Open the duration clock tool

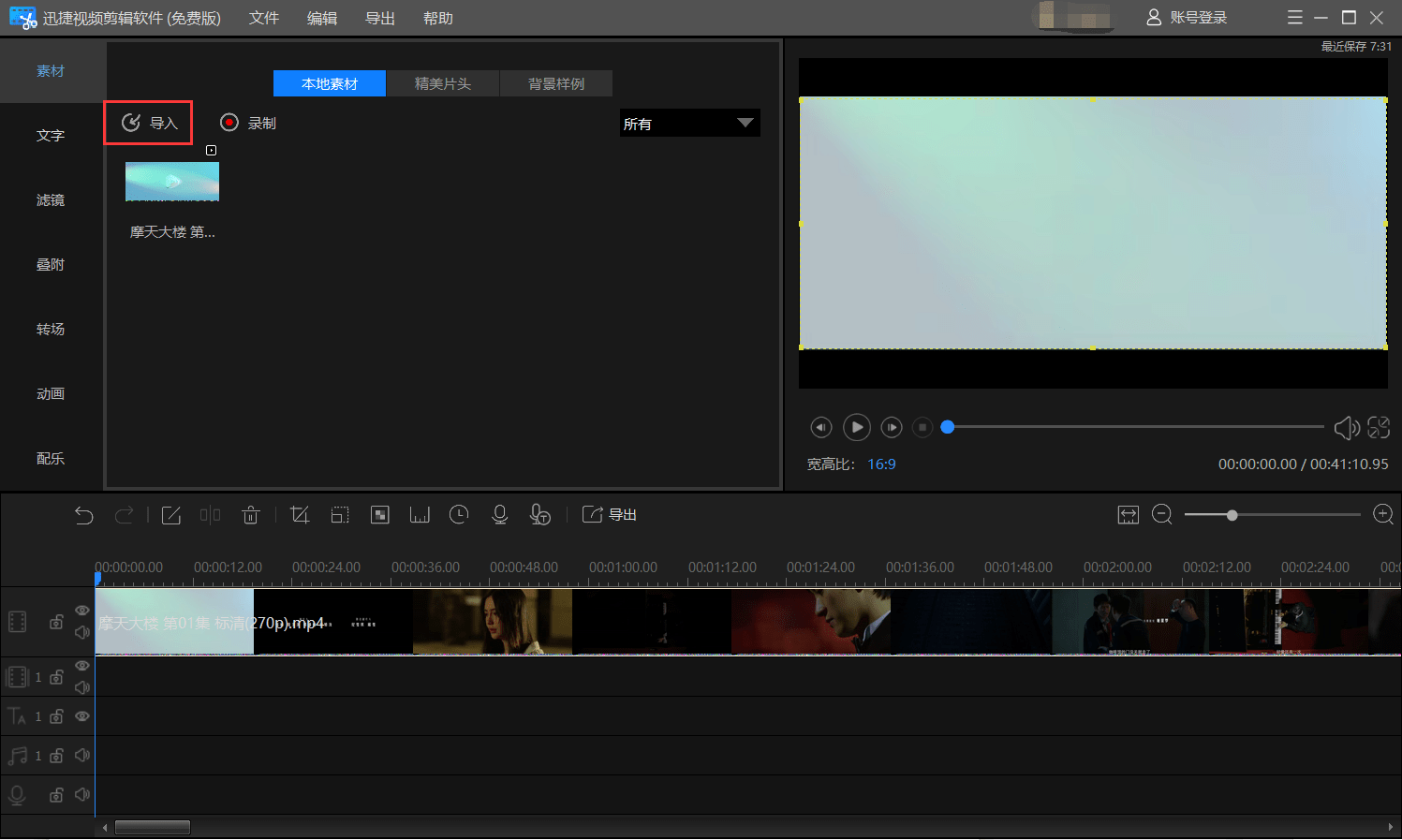pos(459,515)
